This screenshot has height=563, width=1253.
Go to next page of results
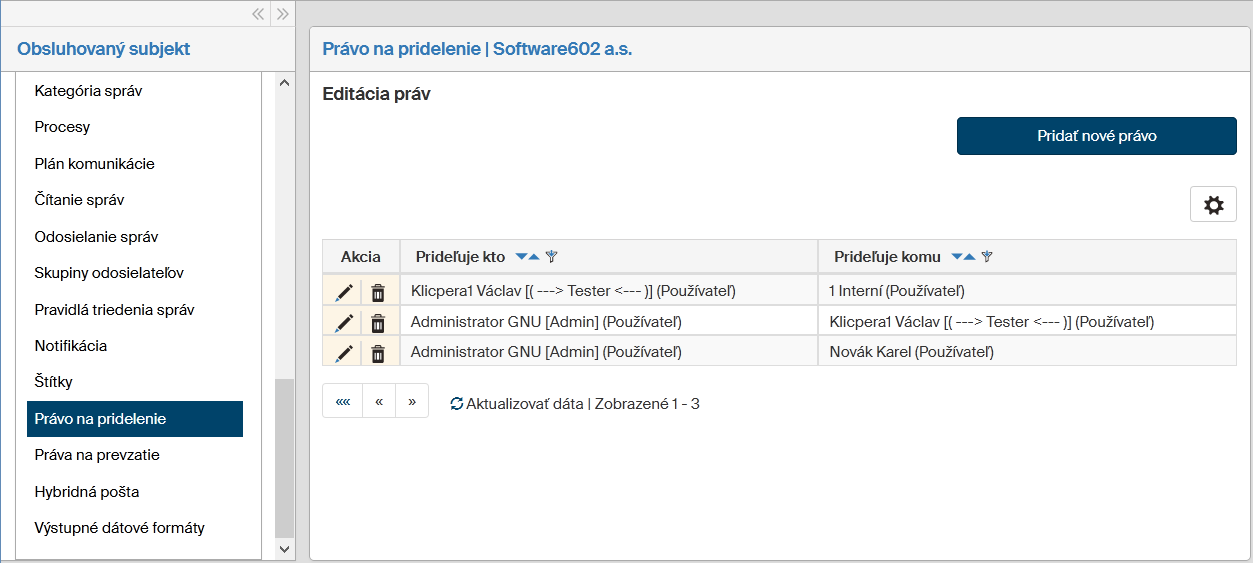click(x=412, y=401)
